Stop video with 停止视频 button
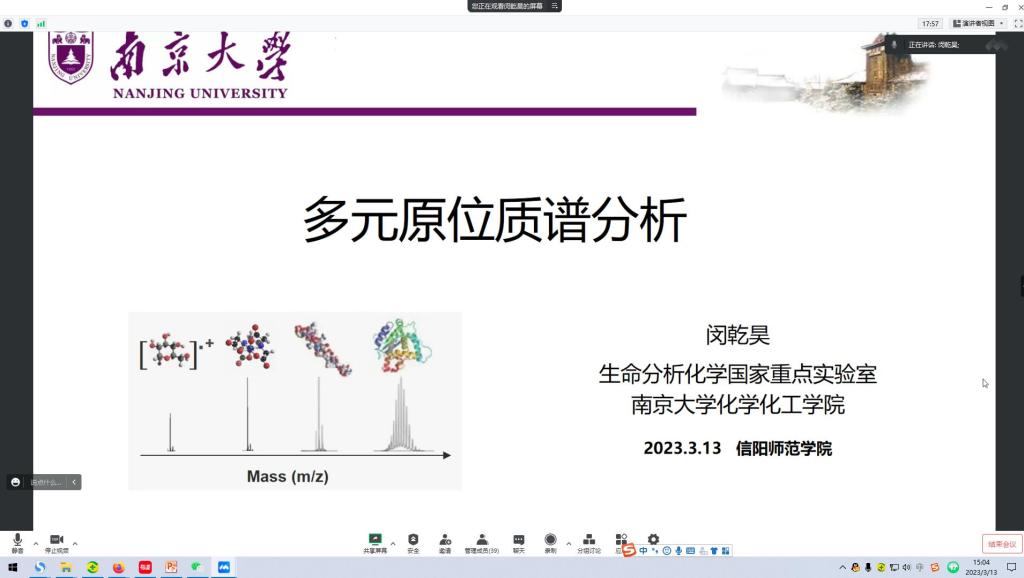Screen dimensions: 1024x578 click(56, 541)
